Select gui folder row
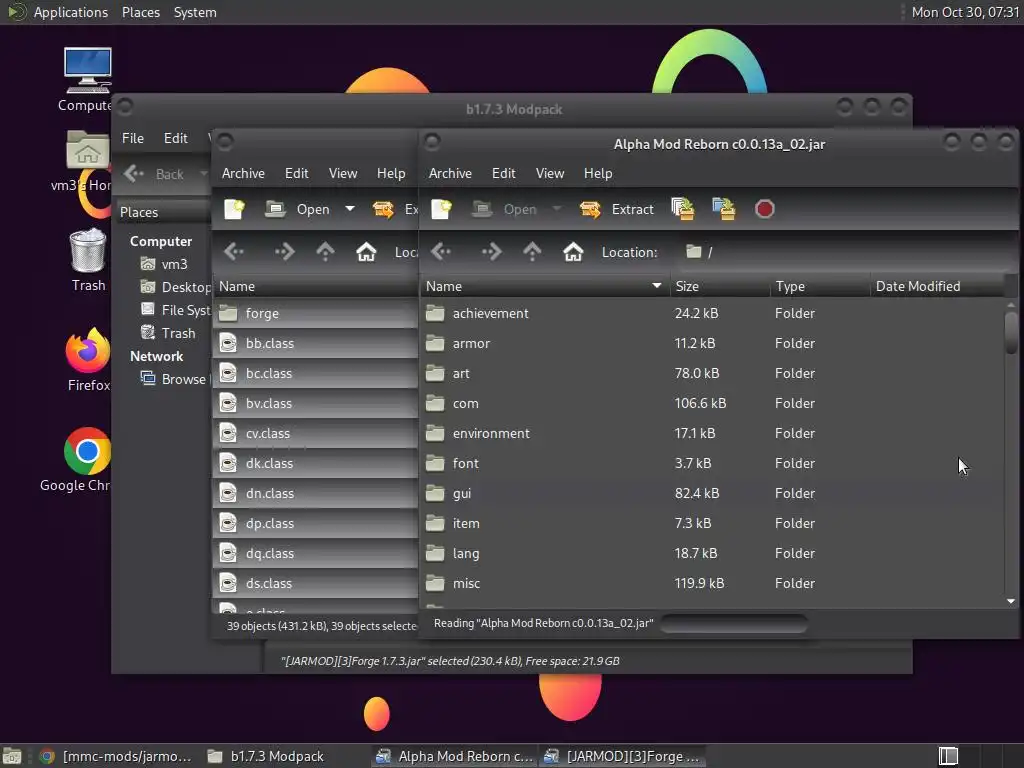Viewport: 1024px width, 768px height. point(712,494)
